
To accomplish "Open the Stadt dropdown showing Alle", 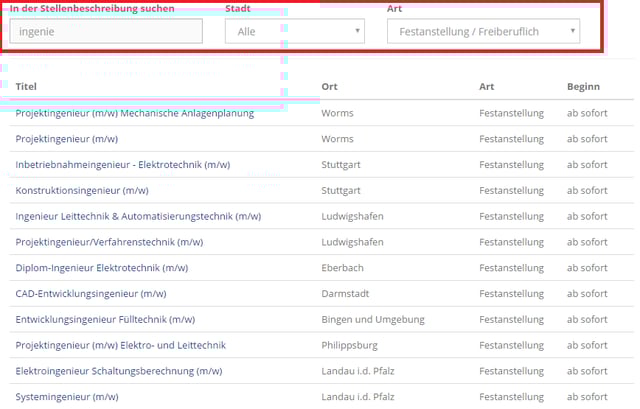I will coord(295,31).
